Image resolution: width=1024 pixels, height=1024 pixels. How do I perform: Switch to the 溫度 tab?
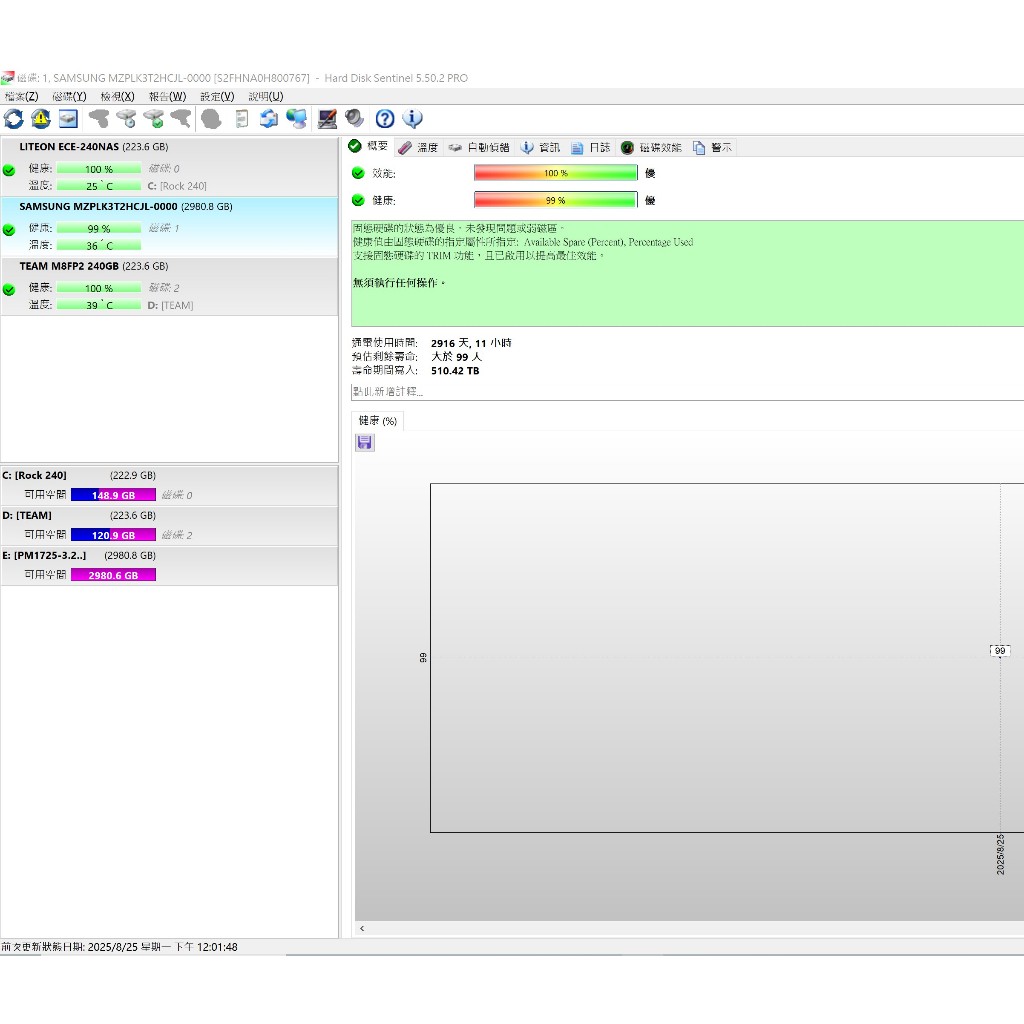click(418, 147)
